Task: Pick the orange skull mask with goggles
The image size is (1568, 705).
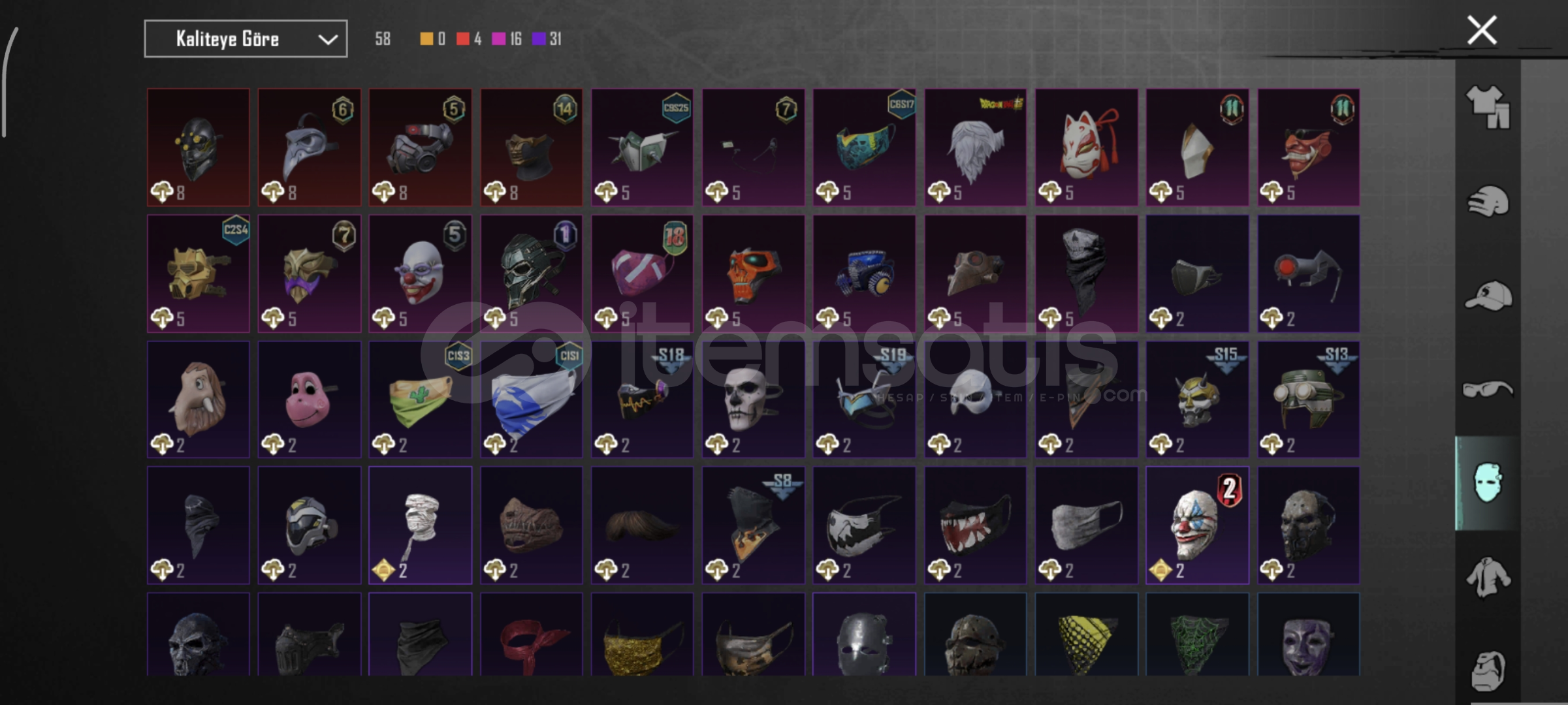Action: point(754,274)
